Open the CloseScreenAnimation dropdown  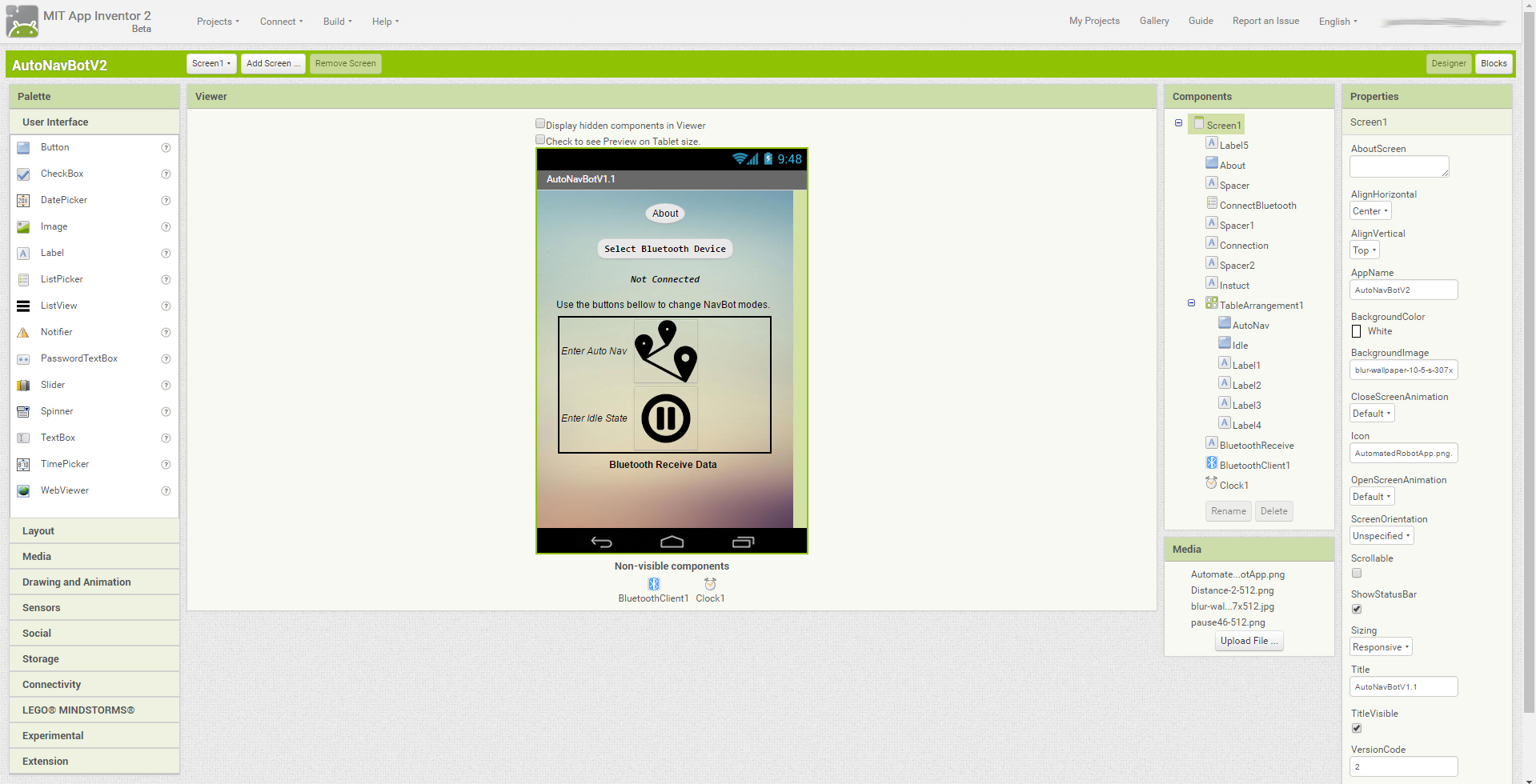tap(1372, 414)
